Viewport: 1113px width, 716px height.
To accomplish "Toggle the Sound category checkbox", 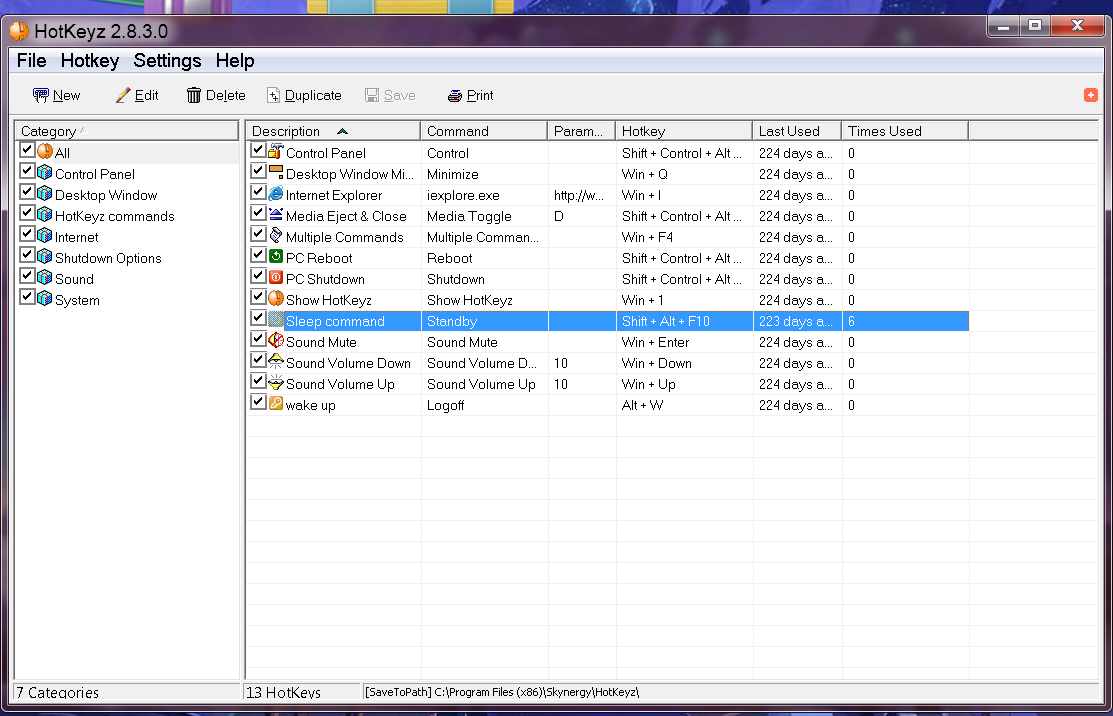I will (x=27, y=278).
